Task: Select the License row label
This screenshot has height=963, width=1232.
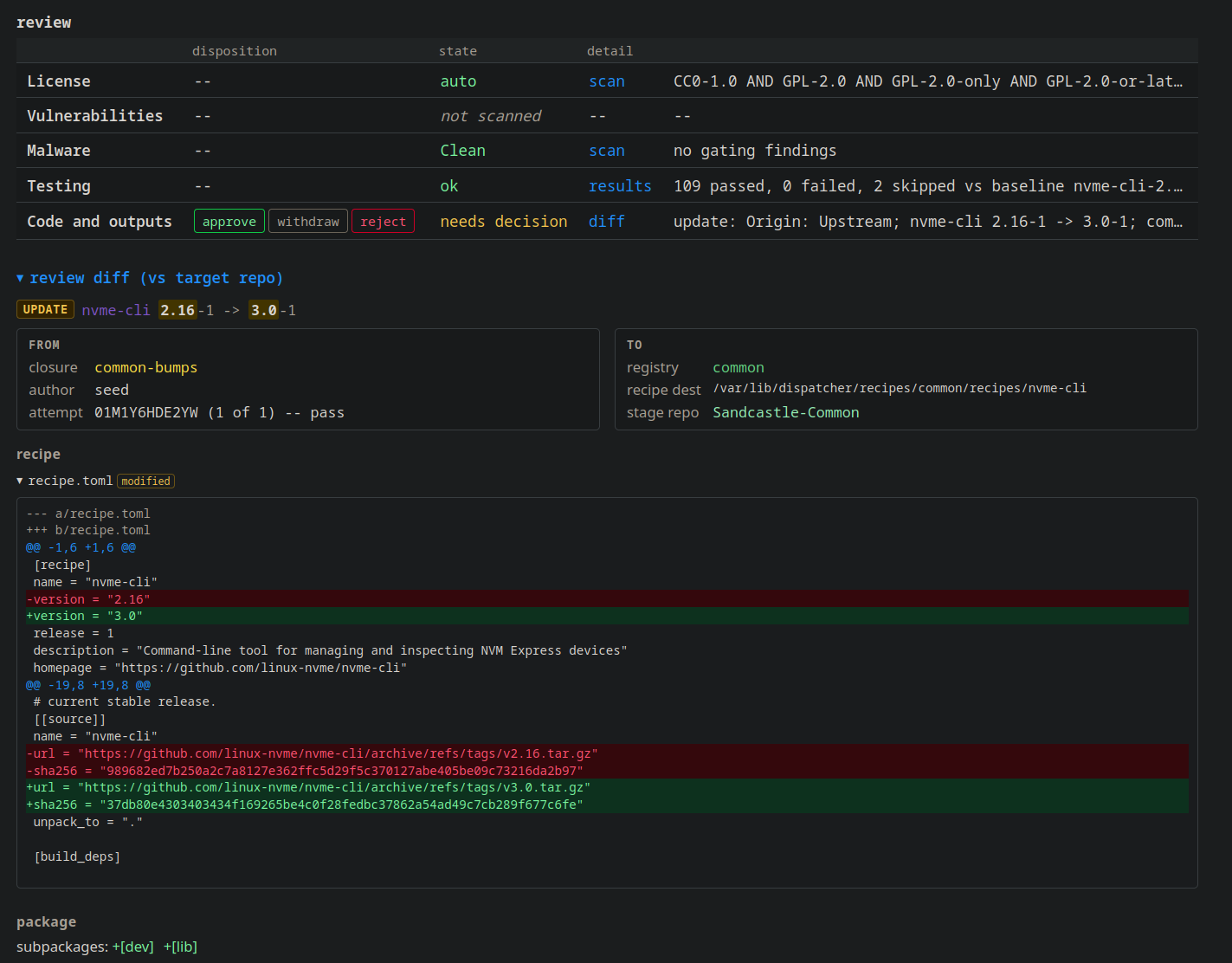Action: 59,81
